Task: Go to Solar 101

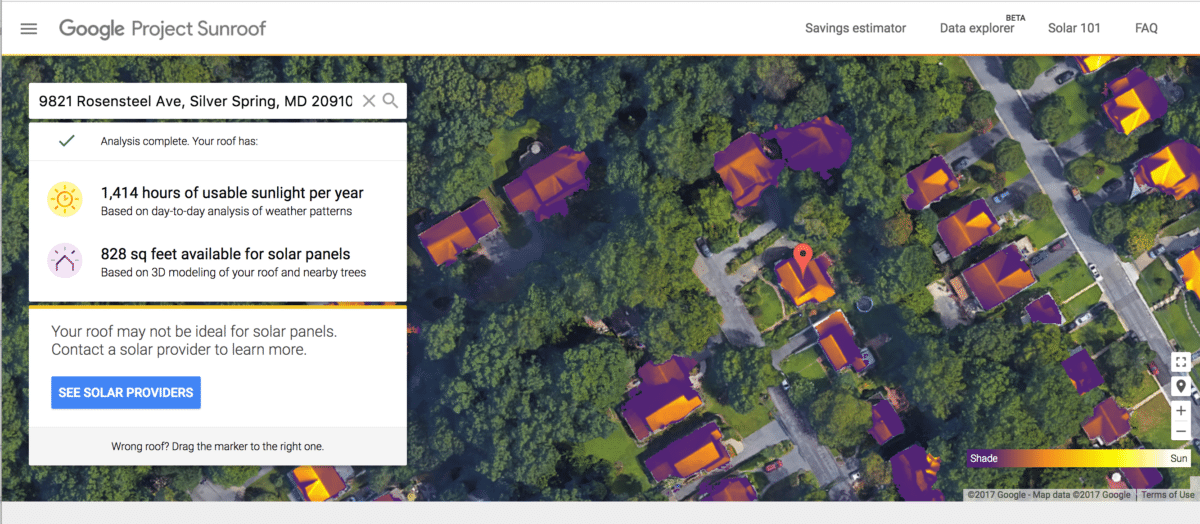Action: [x=1074, y=28]
